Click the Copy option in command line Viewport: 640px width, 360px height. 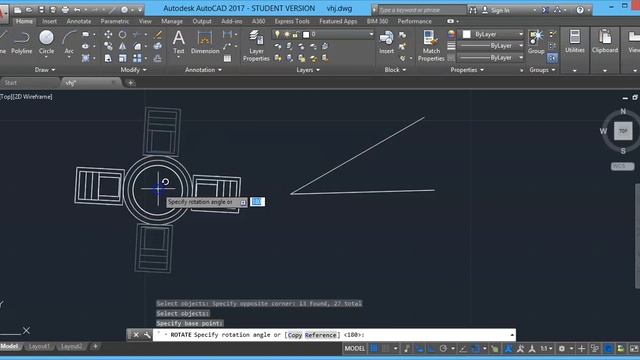pos(295,335)
